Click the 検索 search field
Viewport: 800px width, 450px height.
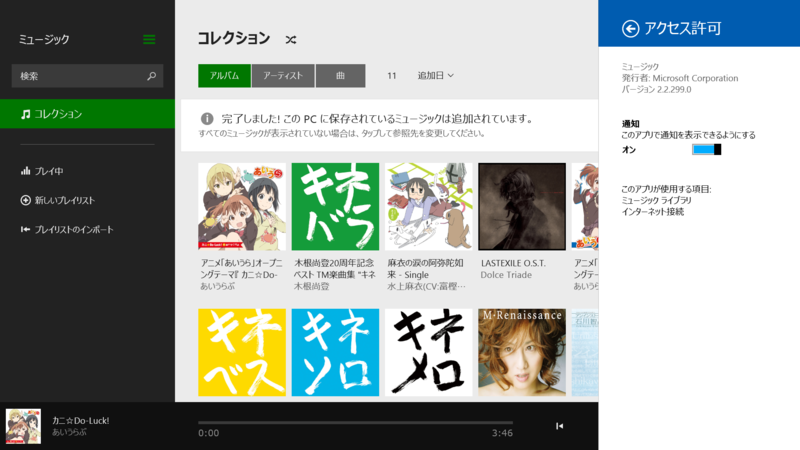(87, 76)
